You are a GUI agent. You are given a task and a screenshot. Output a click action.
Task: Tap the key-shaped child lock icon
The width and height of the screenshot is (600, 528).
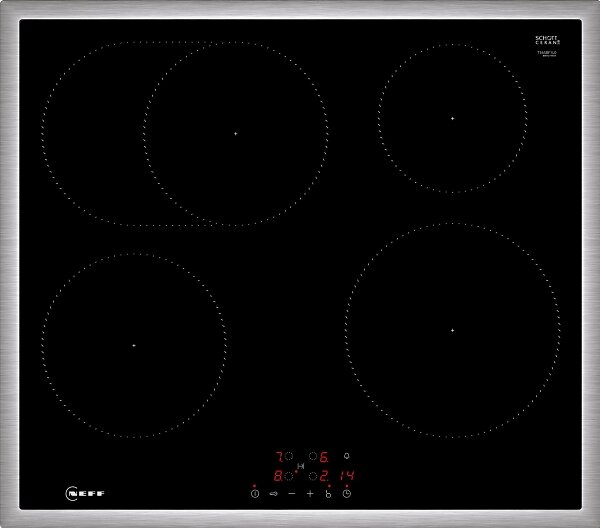point(272,494)
